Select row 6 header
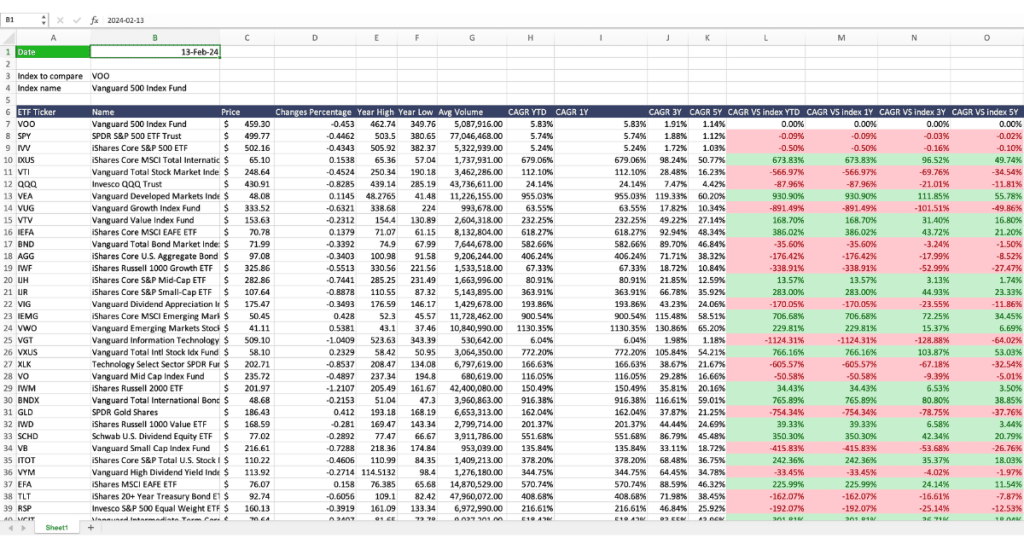 (7, 112)
